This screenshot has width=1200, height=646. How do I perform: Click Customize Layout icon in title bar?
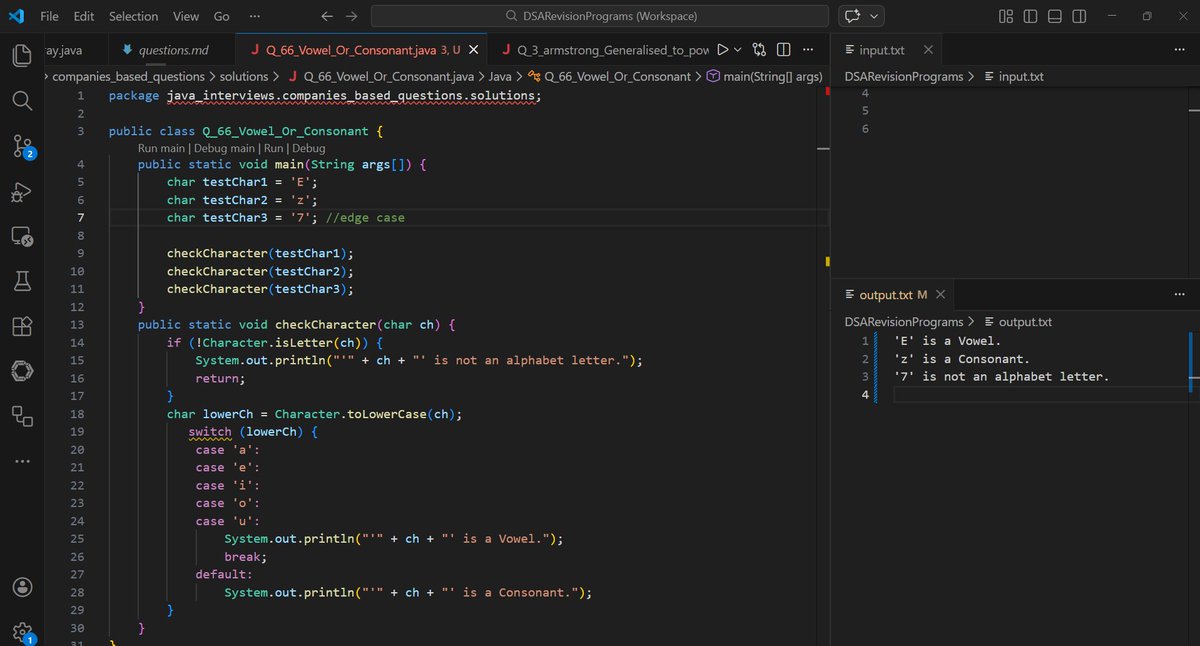pyautogui.click(x=1006, y=16)
